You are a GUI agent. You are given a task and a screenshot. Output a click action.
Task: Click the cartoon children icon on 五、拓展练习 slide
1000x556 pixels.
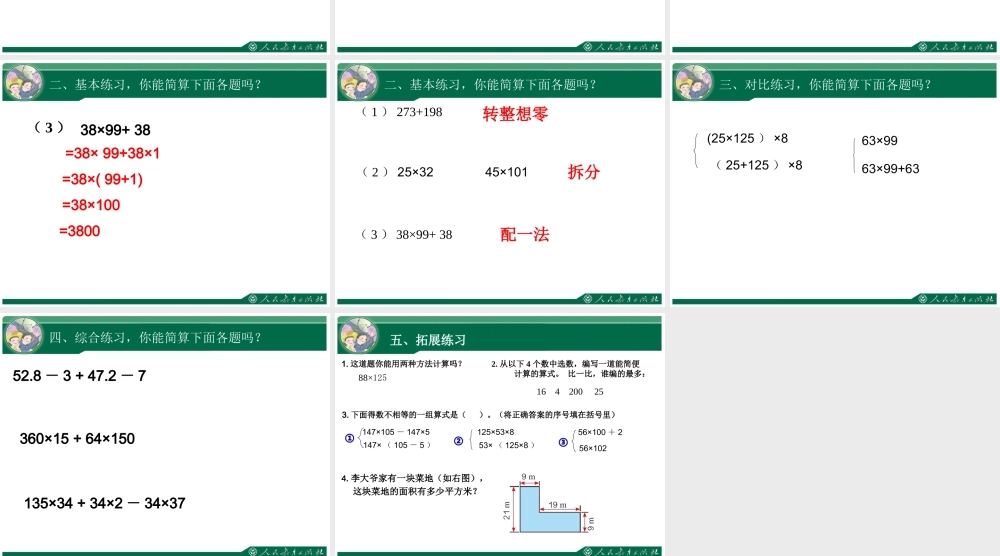pos(358,335)
